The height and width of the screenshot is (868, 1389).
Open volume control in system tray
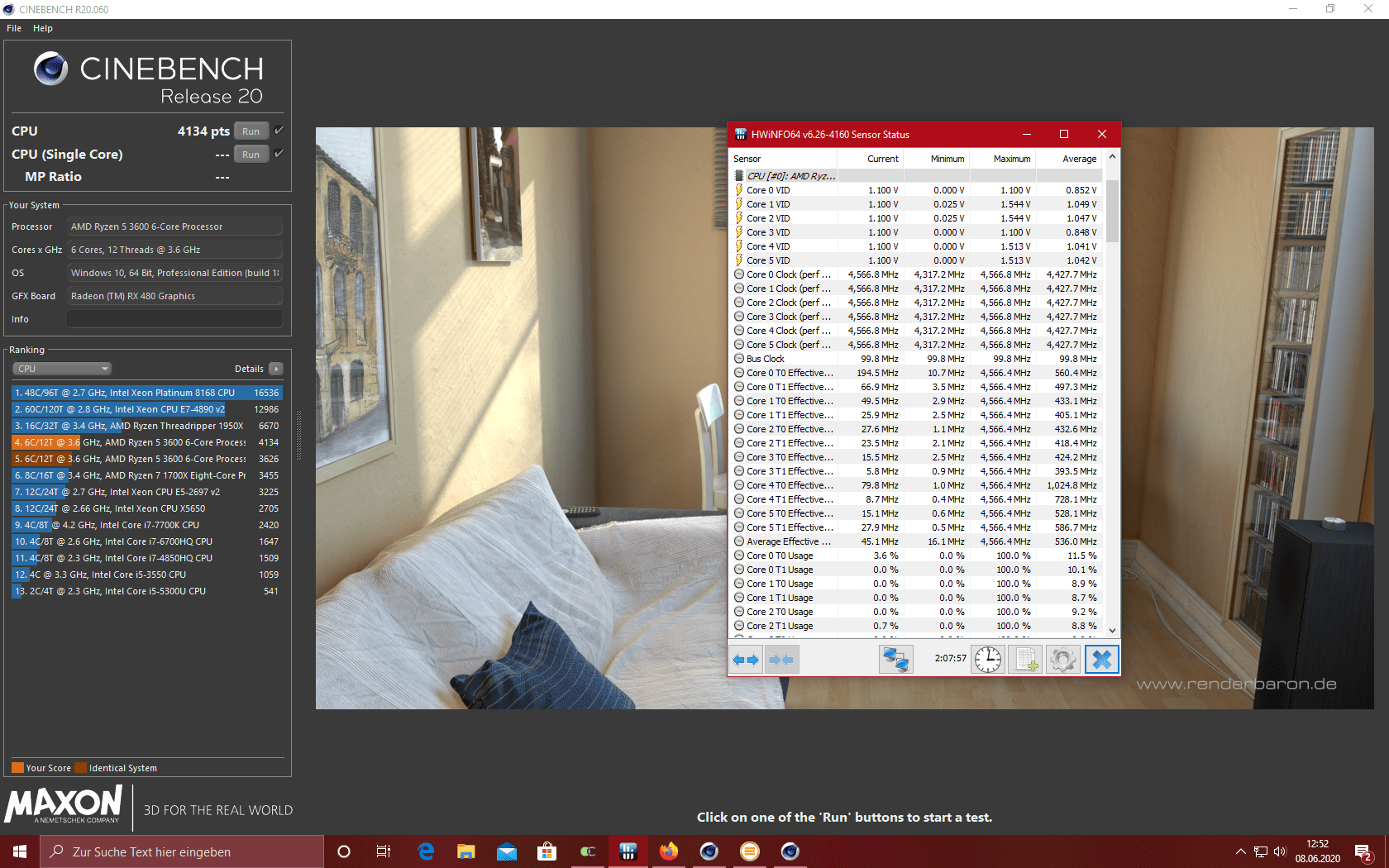tap(1280, 851)
